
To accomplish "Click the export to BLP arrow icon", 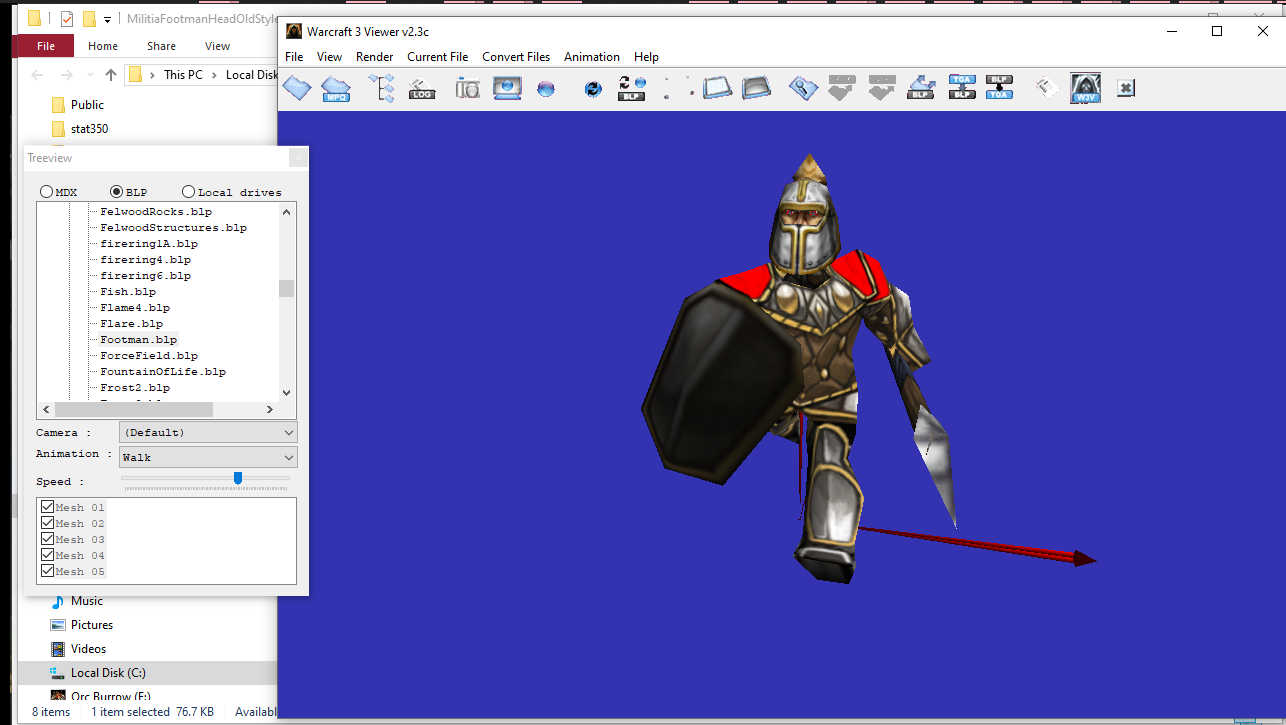I will point(921,88).
